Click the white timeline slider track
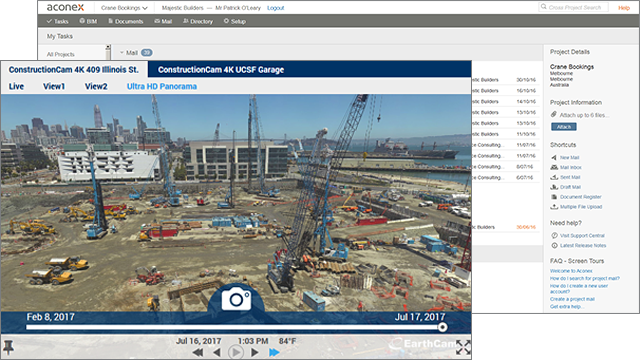This screenshot has width=640, height=360. click(x=233, y=327)
